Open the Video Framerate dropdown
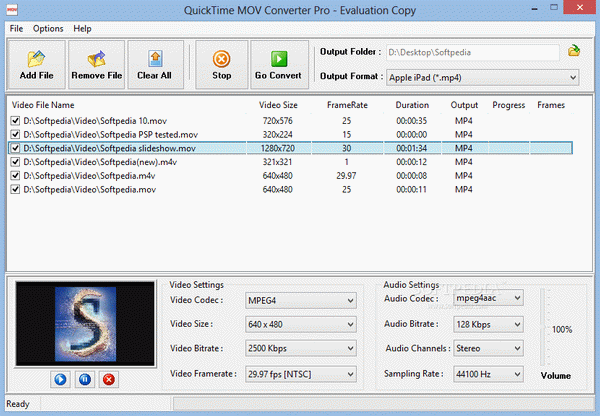Screen dimensions: 600x416 click(x=300, y=374)
